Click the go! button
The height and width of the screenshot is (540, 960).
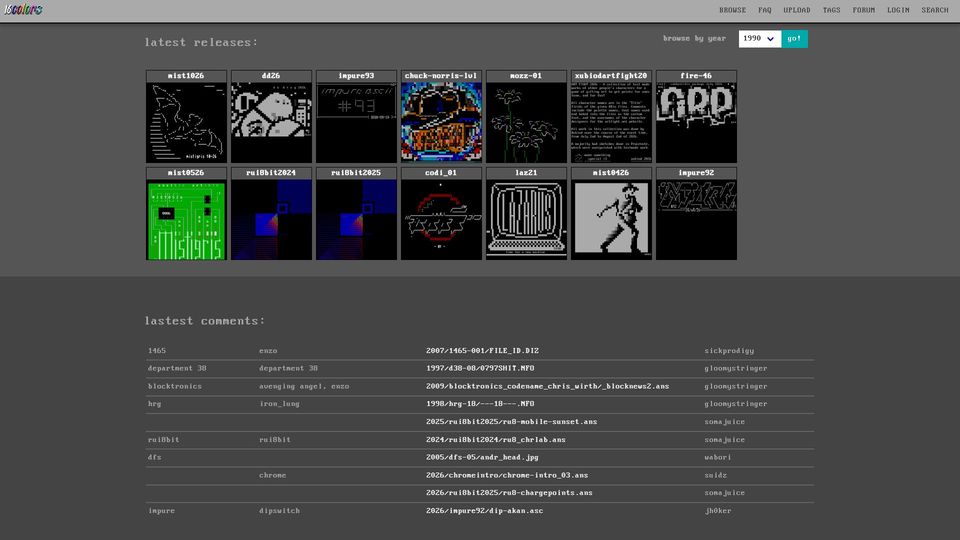coord(794,39)
